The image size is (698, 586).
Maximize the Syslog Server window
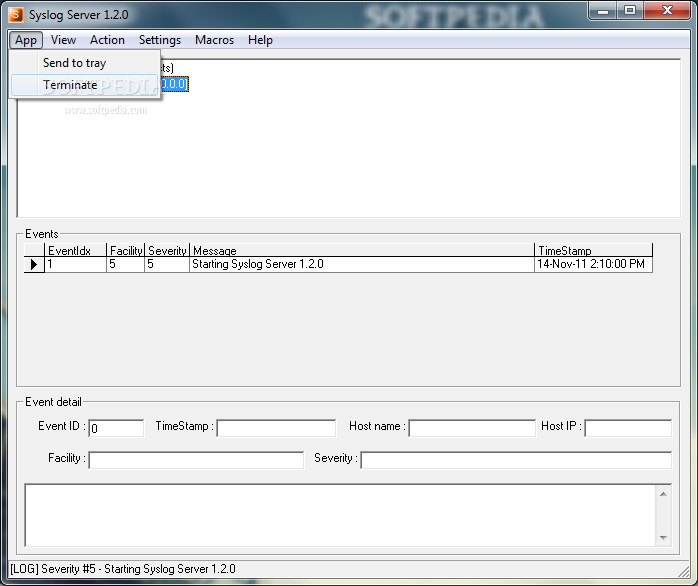click(630, 11)
